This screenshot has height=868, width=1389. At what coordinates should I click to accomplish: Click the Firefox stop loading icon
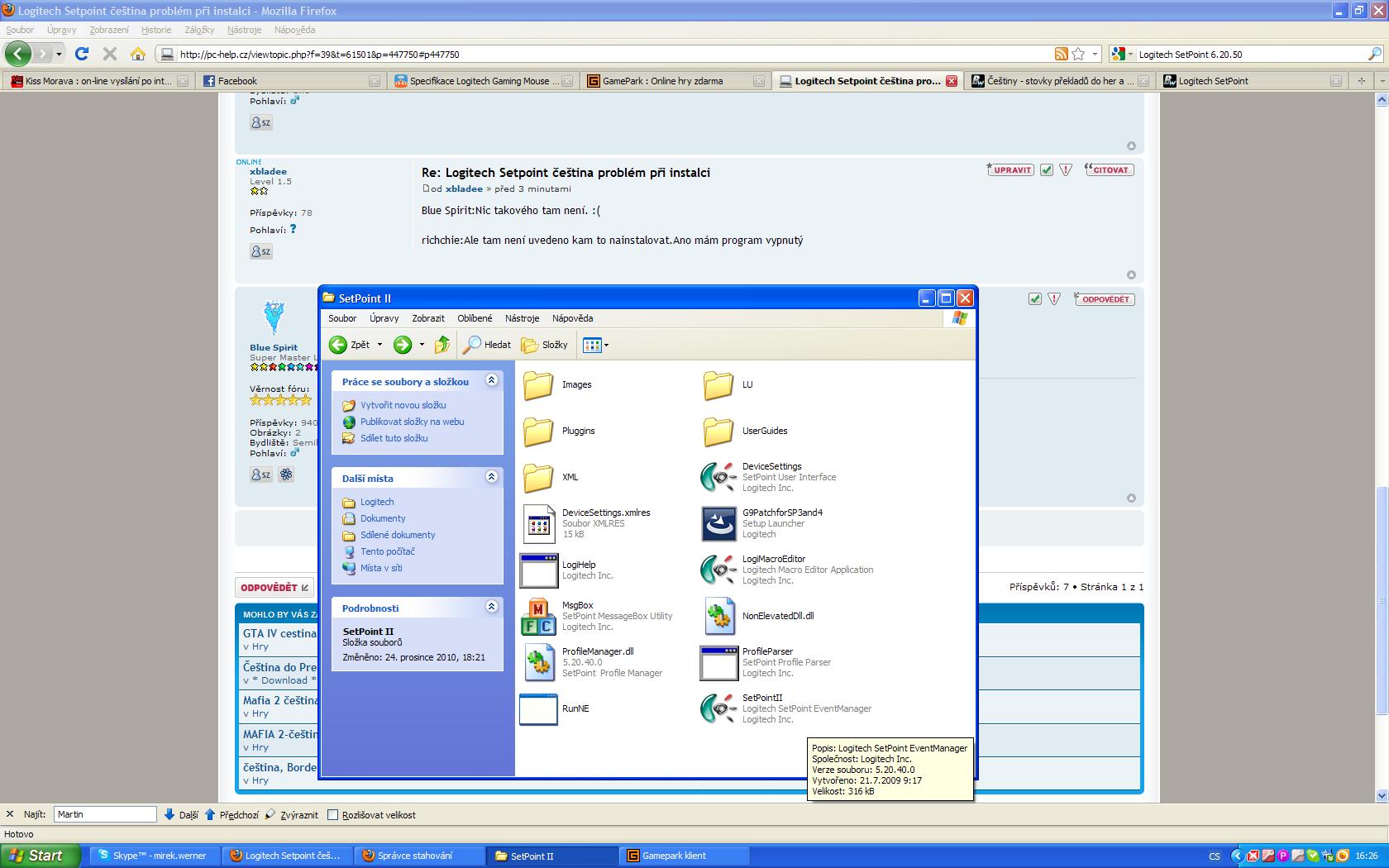(109, 54)
